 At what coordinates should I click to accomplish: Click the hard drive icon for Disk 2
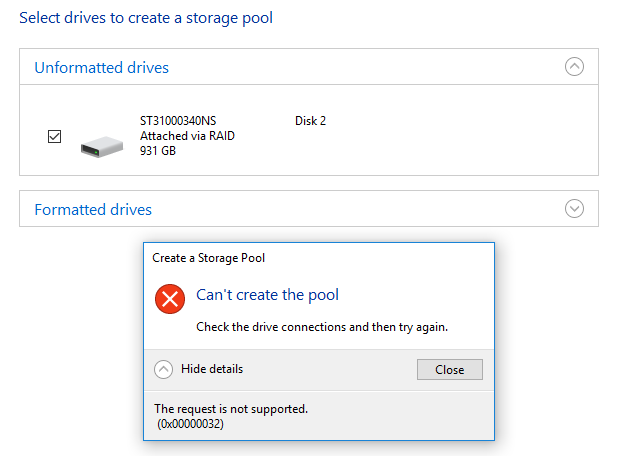[102, 147]
